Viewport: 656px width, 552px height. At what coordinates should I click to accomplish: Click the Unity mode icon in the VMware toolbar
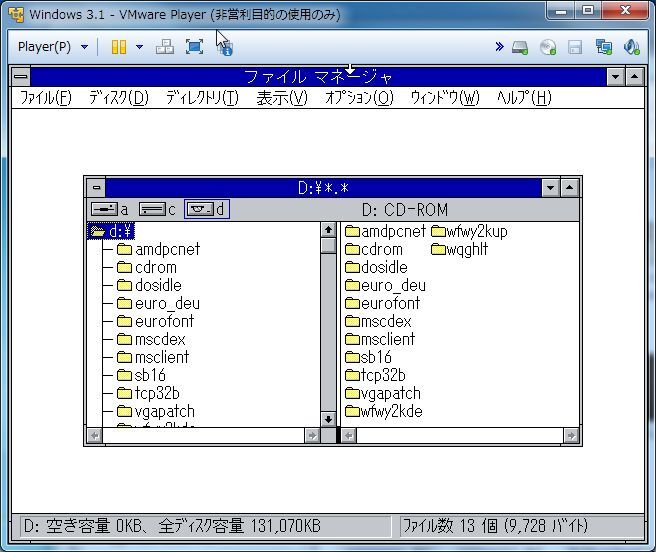[x=225, y=46]
